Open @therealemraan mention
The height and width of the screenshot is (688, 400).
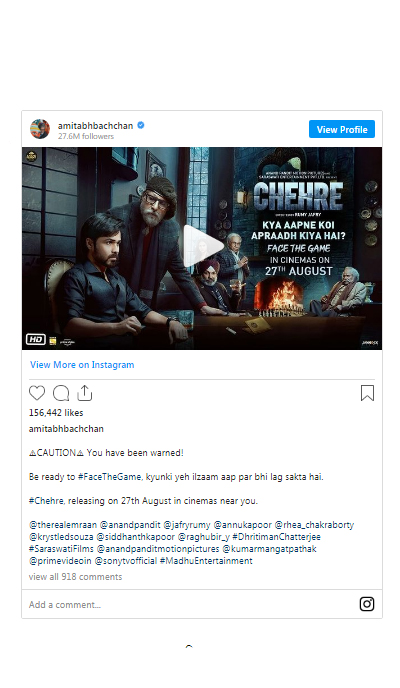pos(63,525)
